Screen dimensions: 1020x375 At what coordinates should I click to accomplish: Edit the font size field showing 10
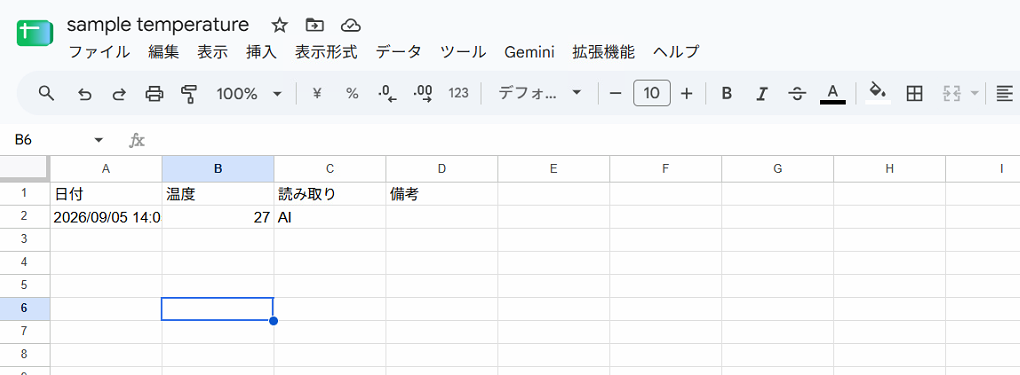652,94
